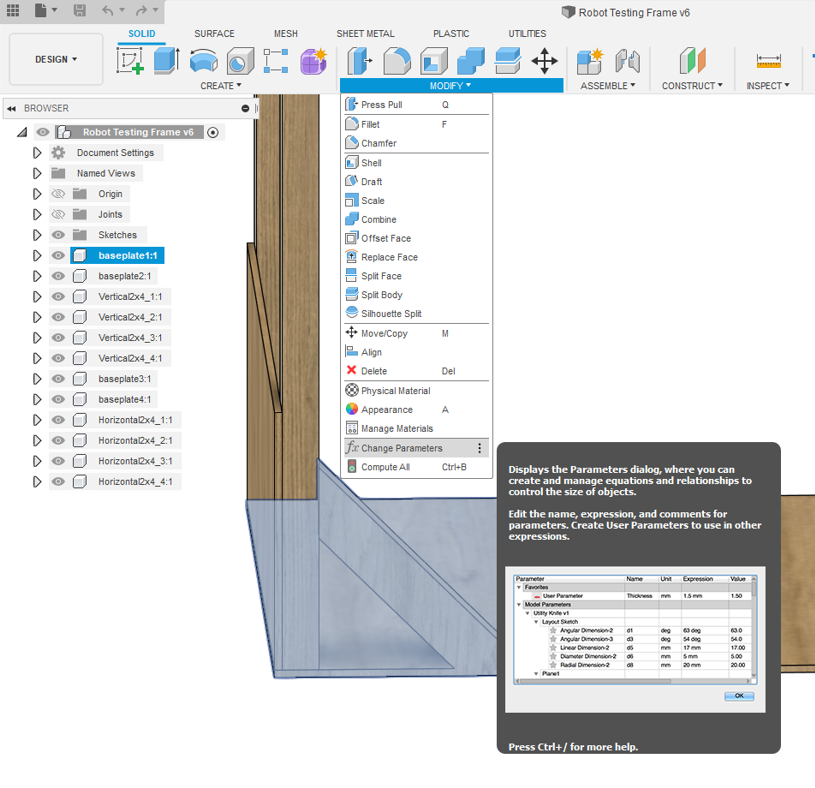The width and height of the screenshot is (815, 788).
Task: Click the Press Pull toolbar icon
Action: point(360,60)
